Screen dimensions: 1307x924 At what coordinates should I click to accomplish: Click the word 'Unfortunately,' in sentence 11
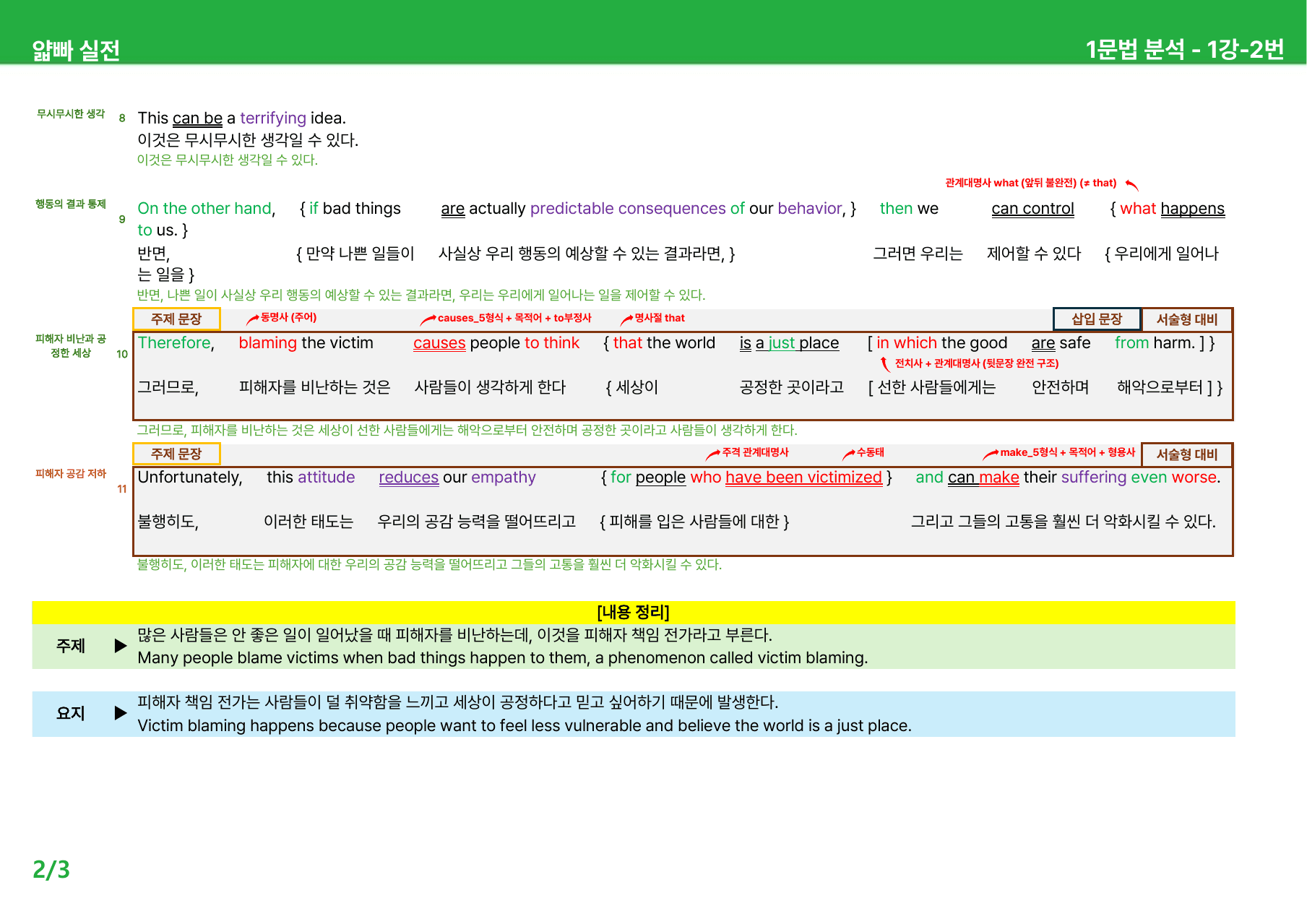click(x=190, y=477)
